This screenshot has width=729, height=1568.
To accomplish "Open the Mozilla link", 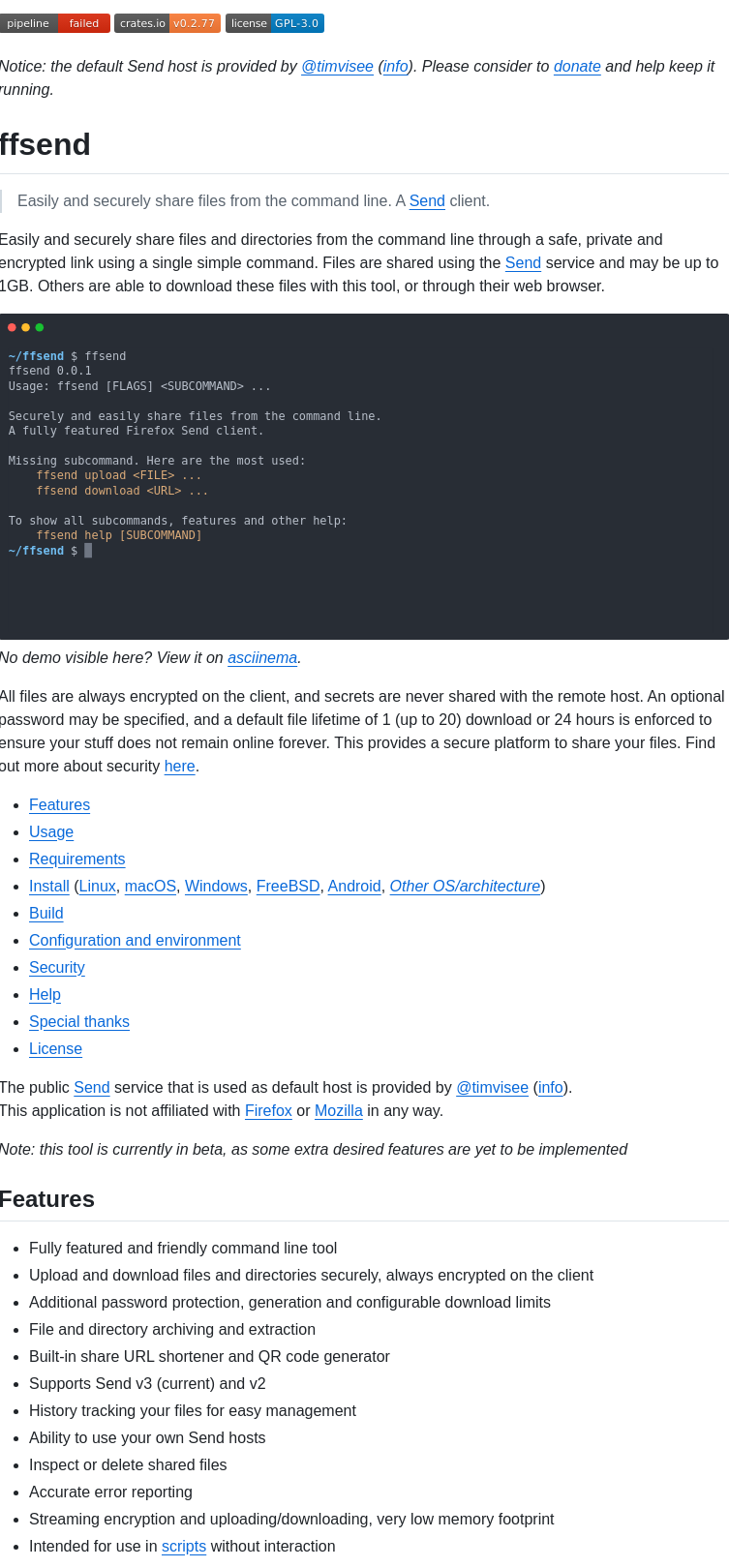I will [338, 1111].
